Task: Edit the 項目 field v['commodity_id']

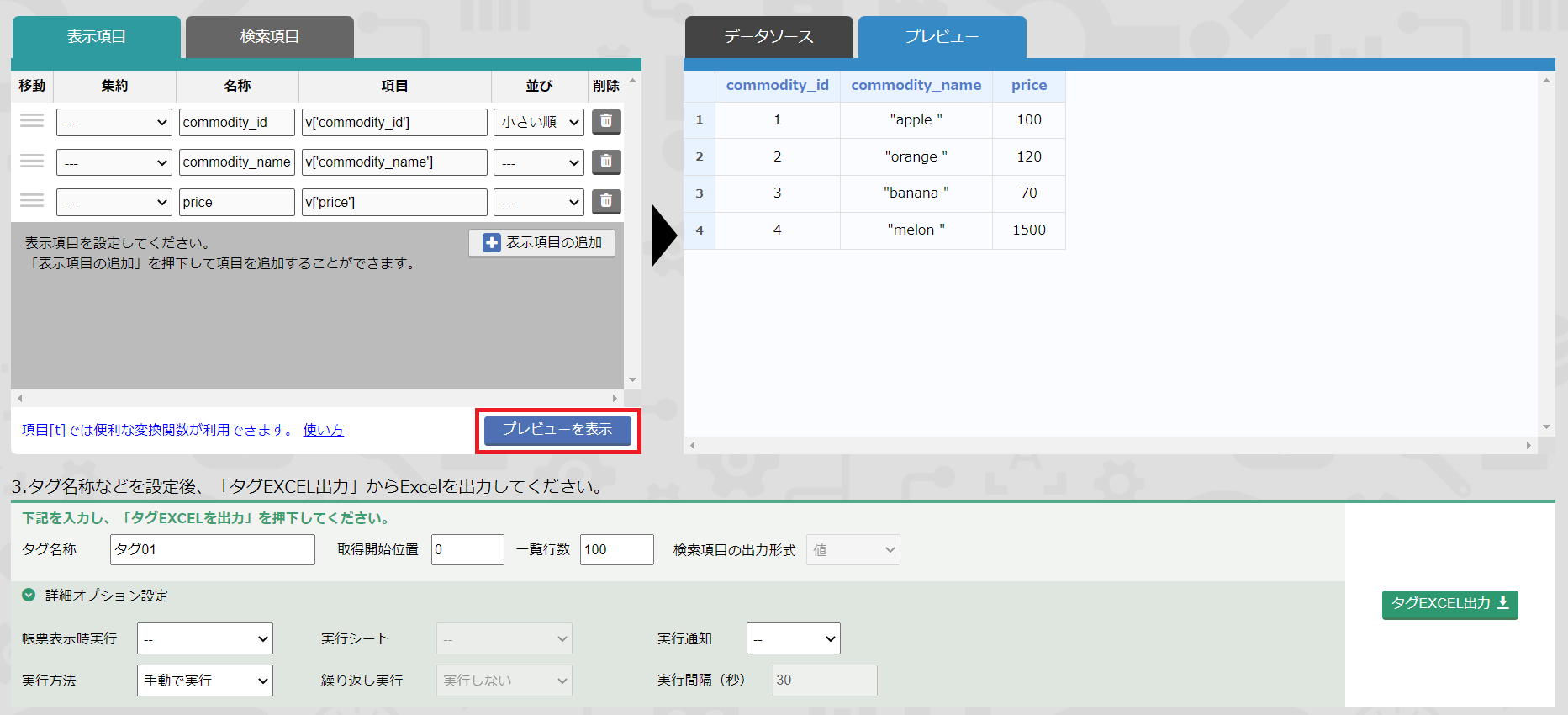Action: [394, 122]
